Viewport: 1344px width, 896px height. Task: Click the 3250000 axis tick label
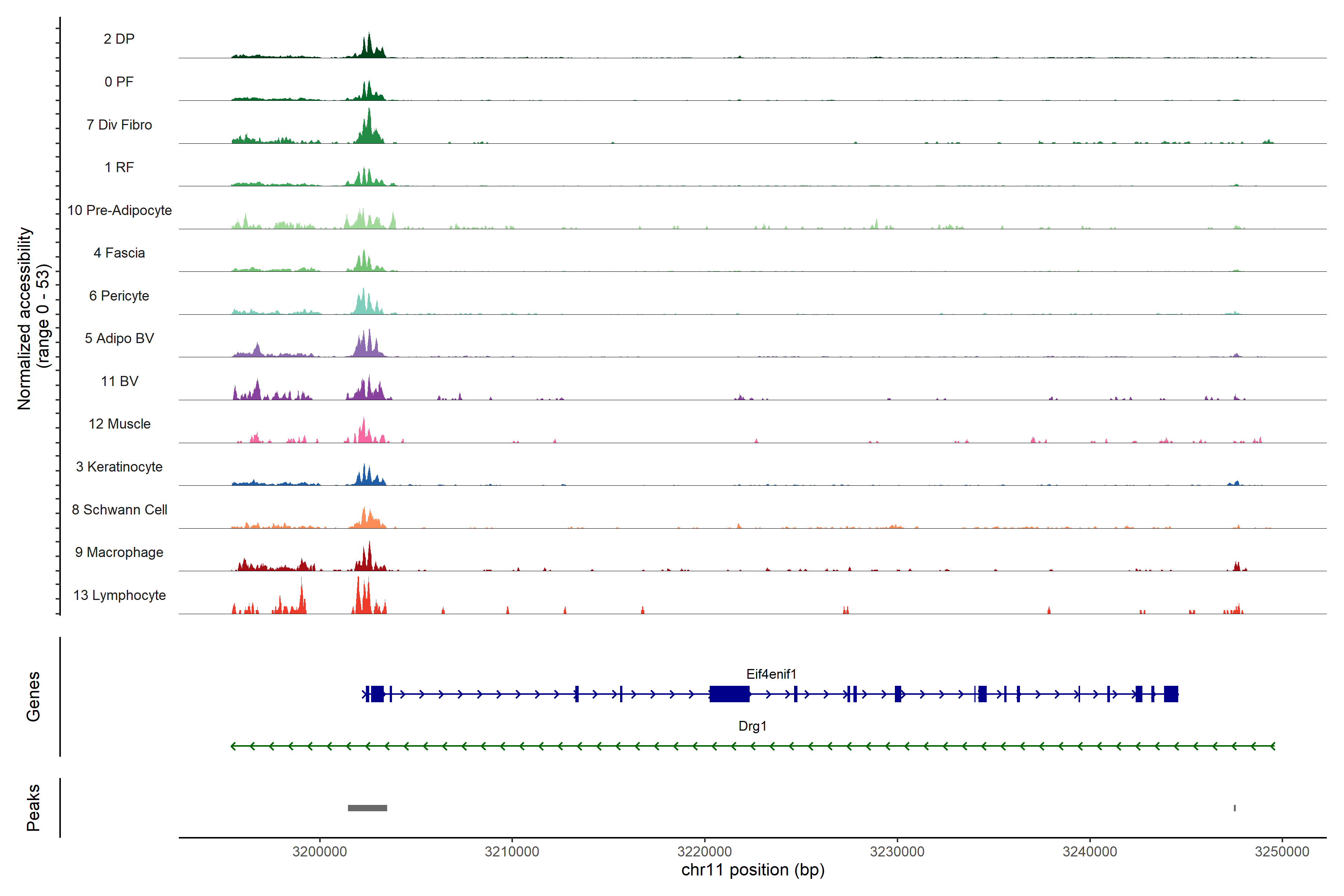point(1282,852)
